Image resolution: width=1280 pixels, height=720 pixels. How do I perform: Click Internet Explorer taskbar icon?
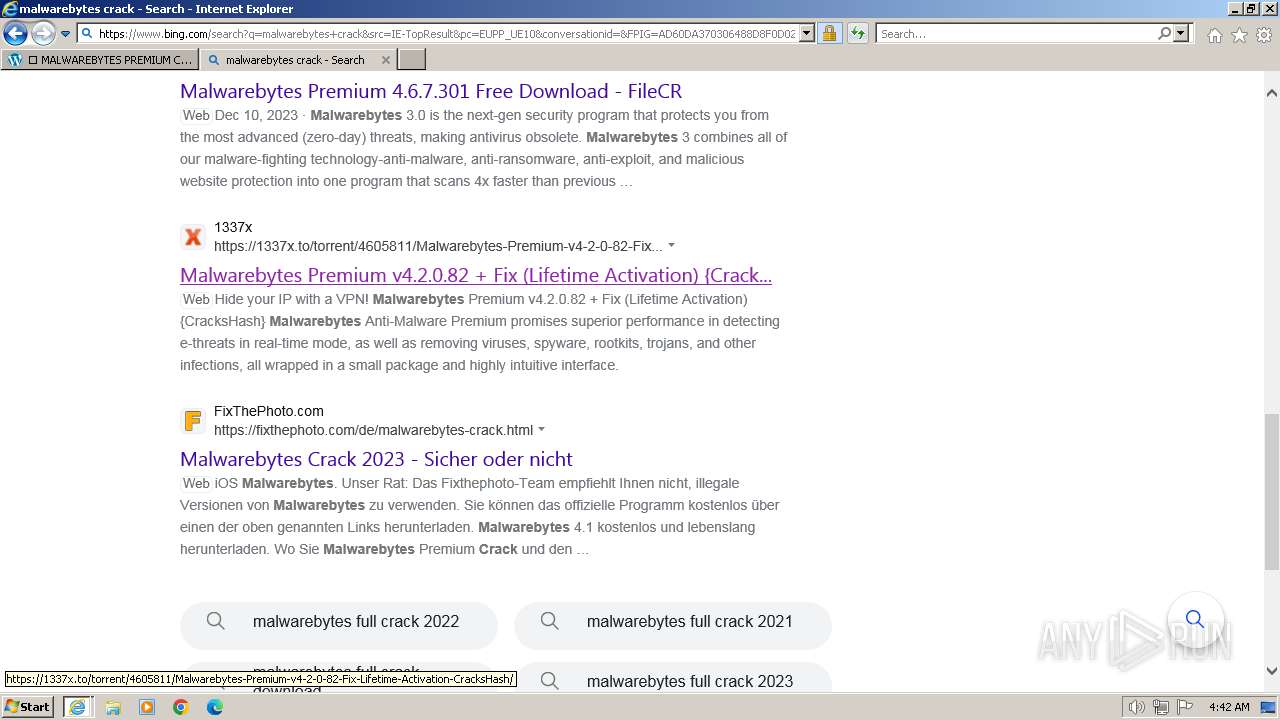click(x=77, y=707)
